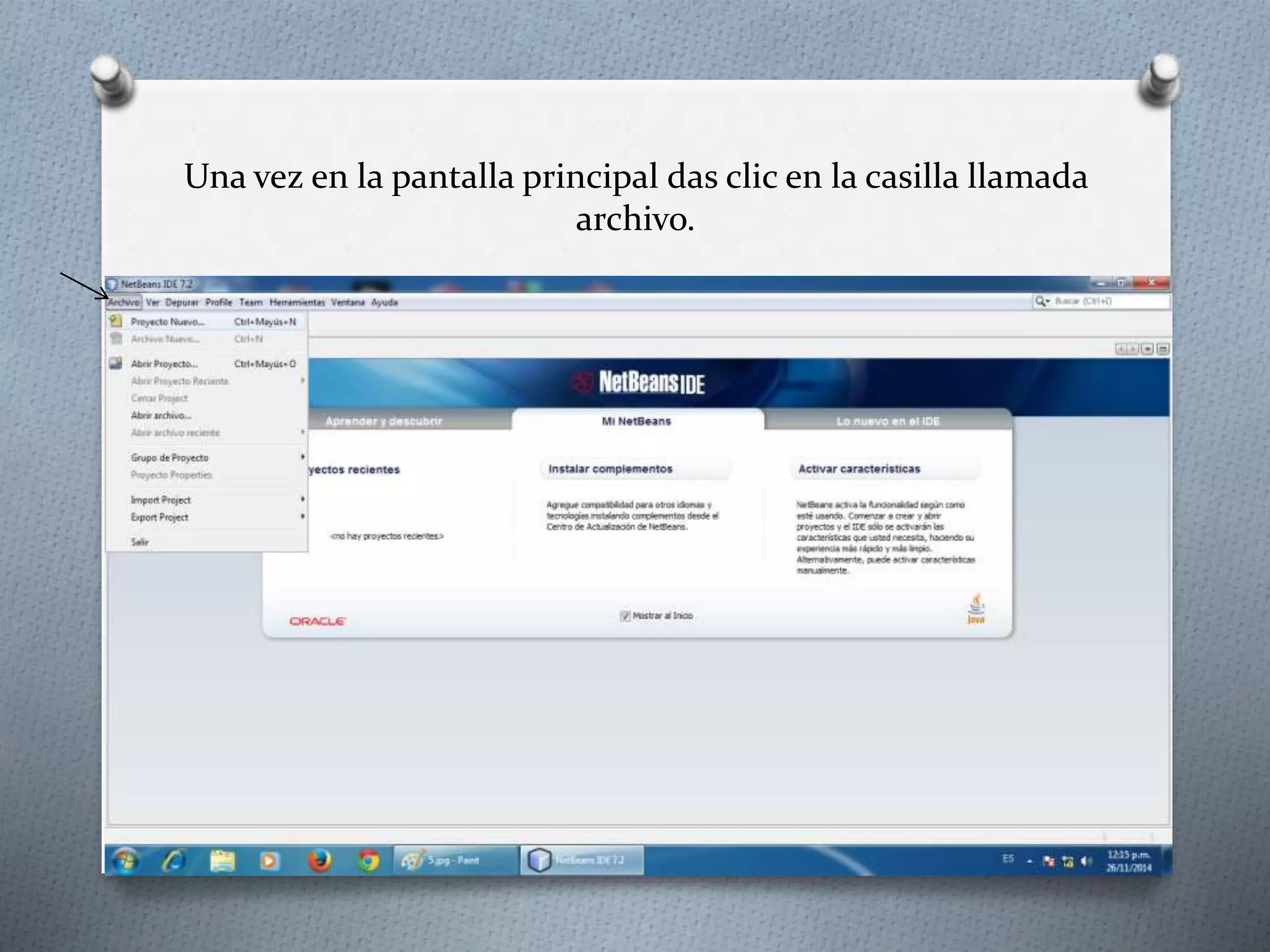The height and width of the screenshot is (952, 1270).
Task: Click the Proyecto Nuevo icon in menu
Action: coord(115,321)
